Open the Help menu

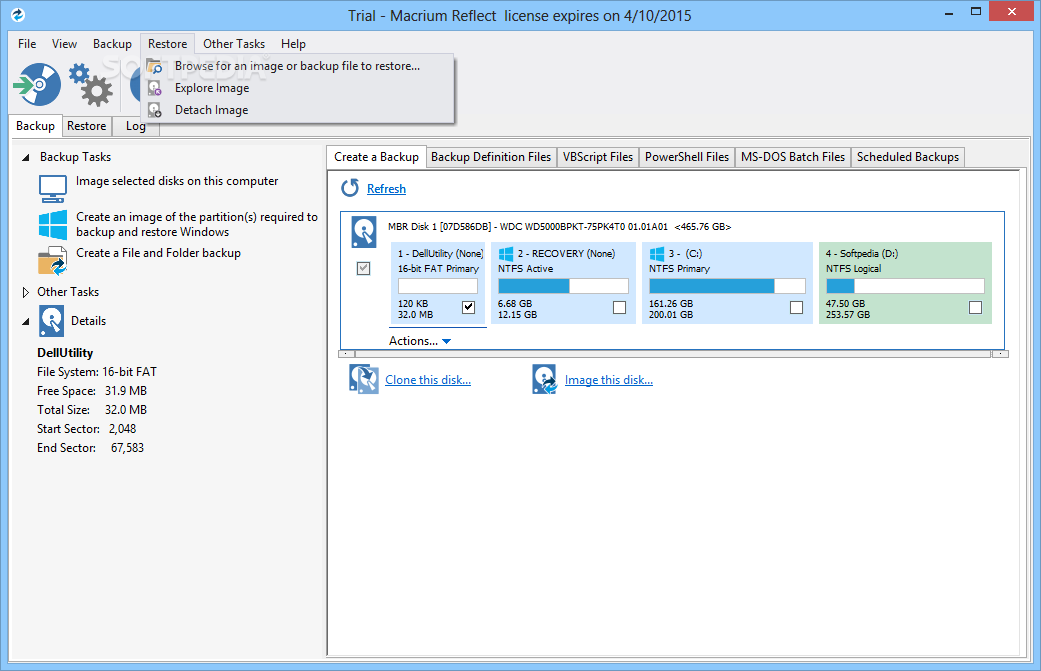click(x=293, y=44)
